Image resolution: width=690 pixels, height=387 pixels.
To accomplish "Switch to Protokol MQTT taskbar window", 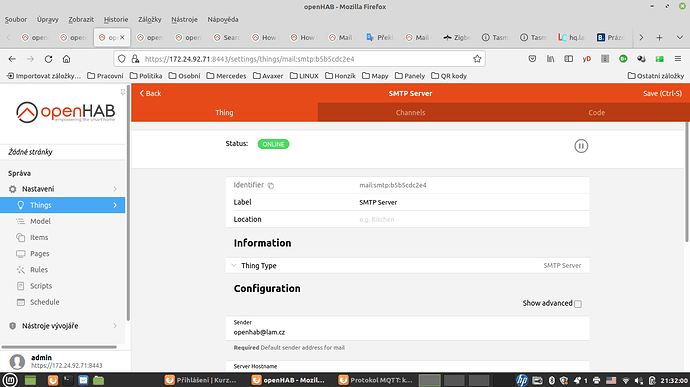I will (x=375, y=380).
